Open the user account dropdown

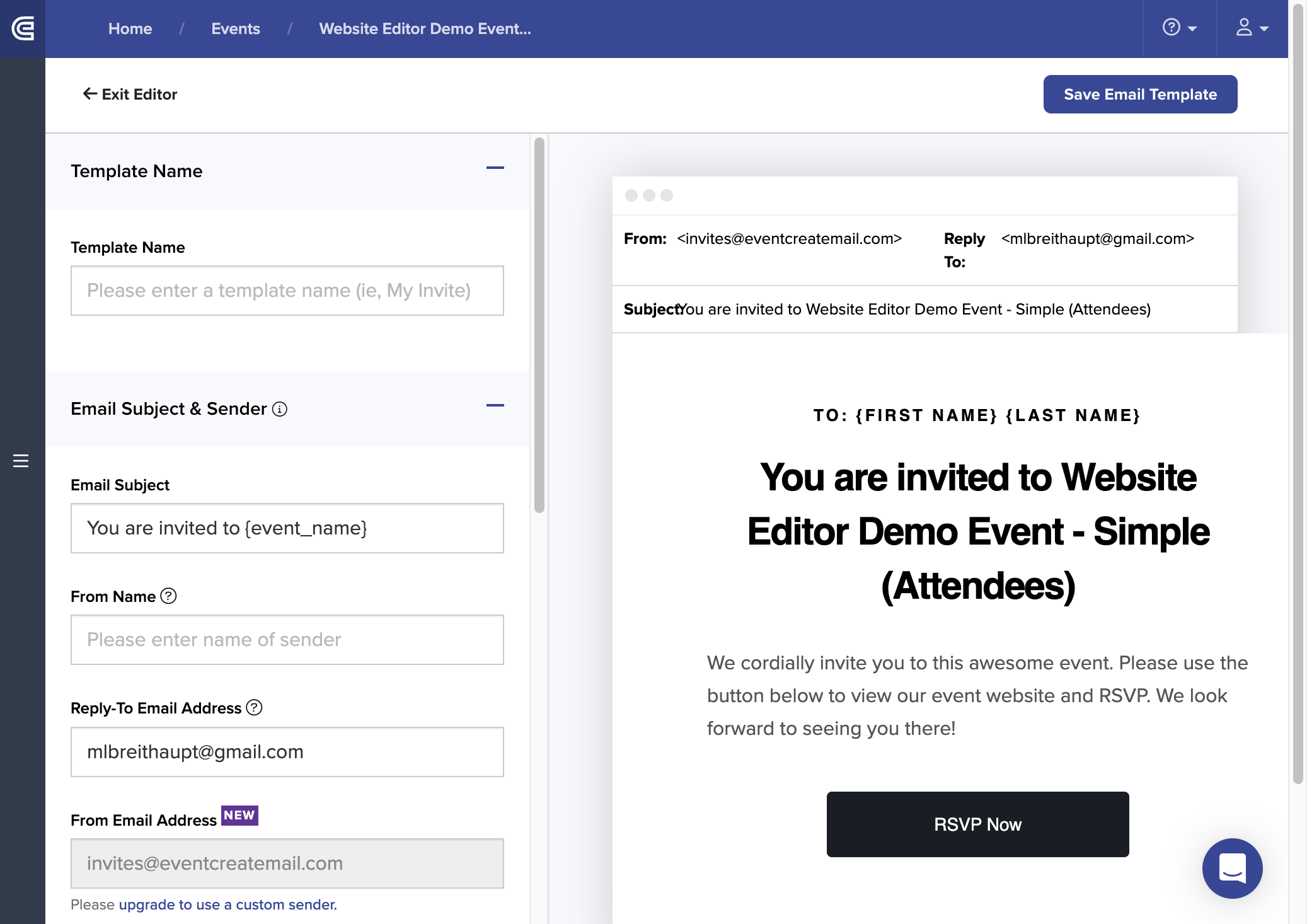pos(1252,28)
